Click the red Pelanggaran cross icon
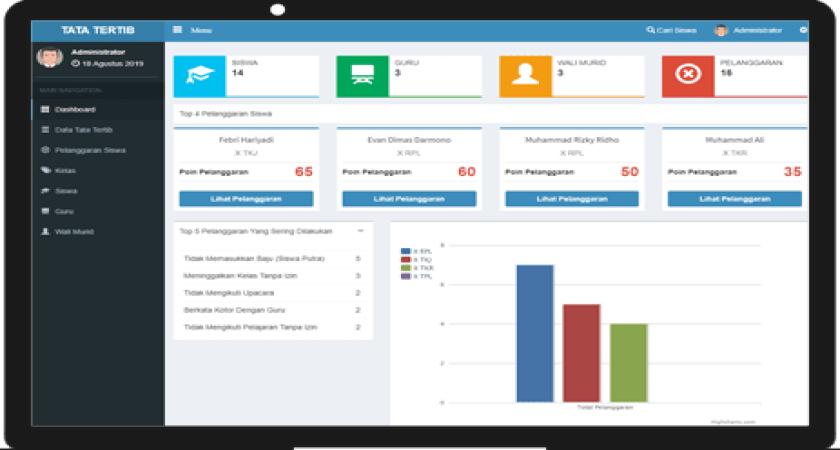Viewport: 840px width, 450px height. (688, 76)
